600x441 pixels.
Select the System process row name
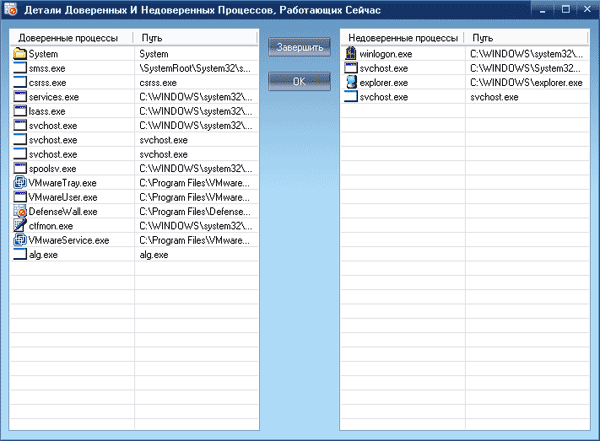coord(43,54)
